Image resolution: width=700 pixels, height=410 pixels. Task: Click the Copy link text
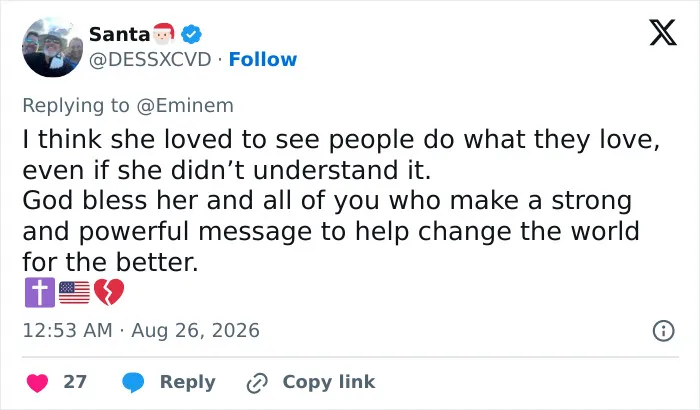coord(329,382)
